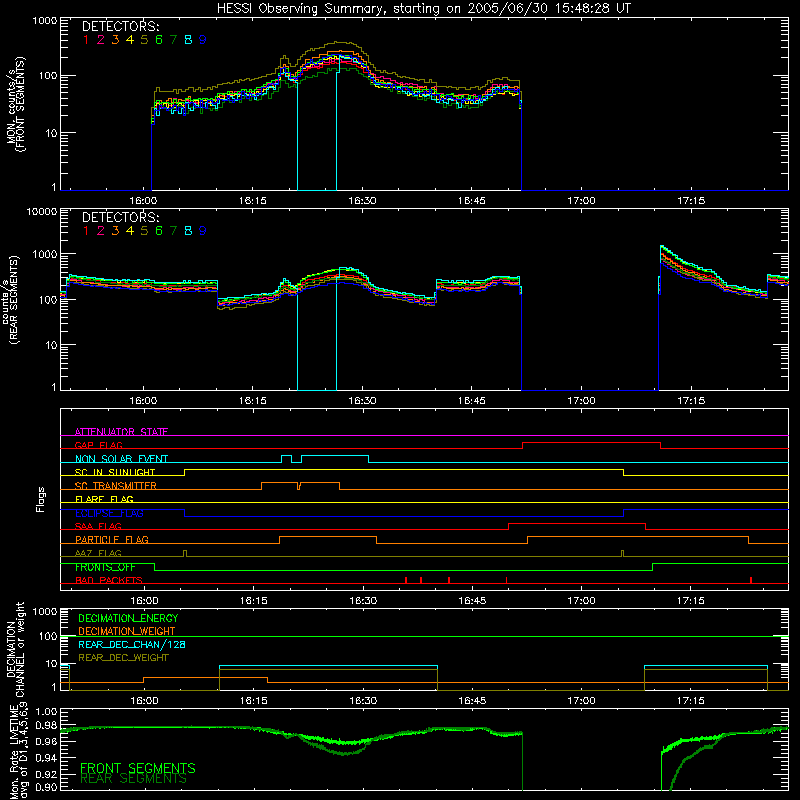Image resolution: width=800 pixels, height=800 pixels.
Task: Click DETECTORS: label in front segments plot
Action: pyautogui.click(x=120, y=27)
